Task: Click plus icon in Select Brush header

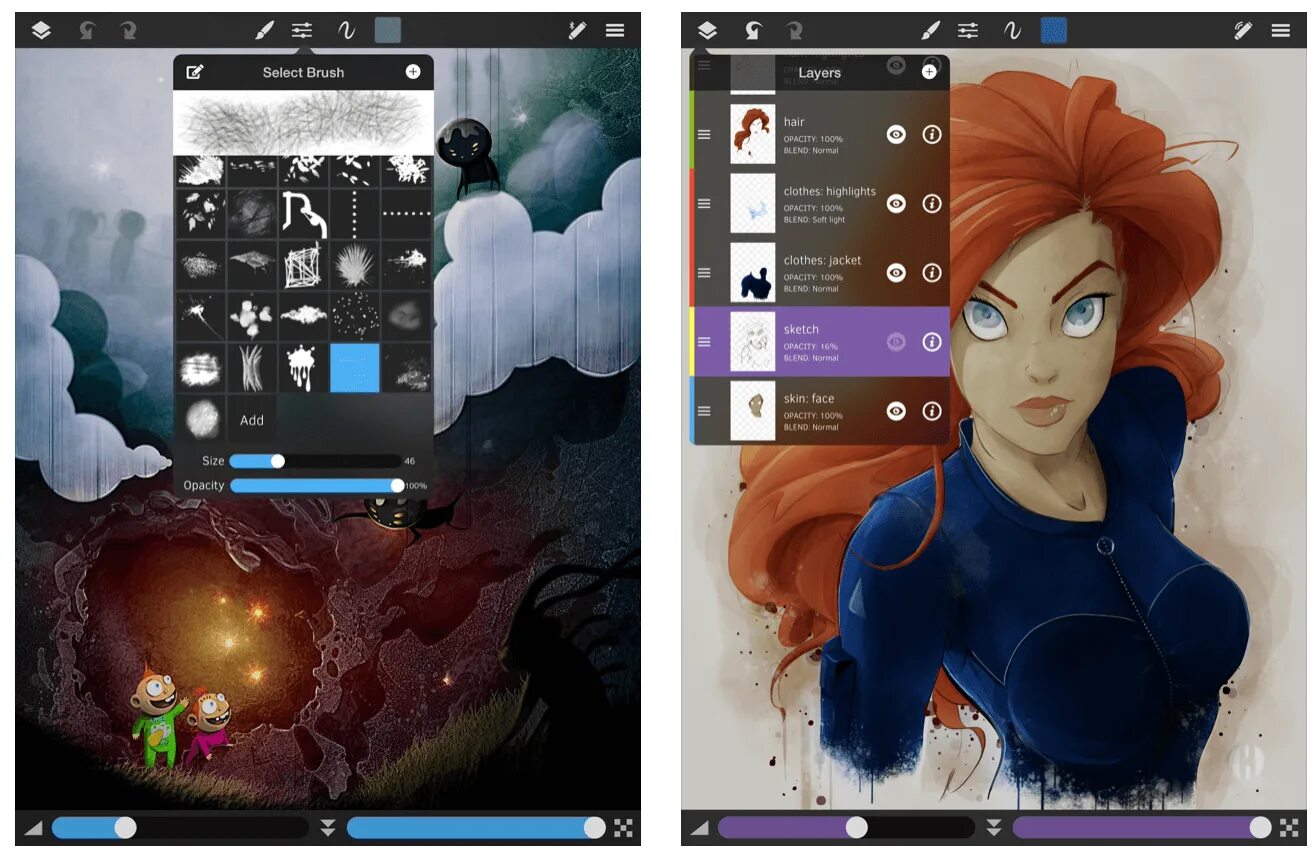Action: tap(413, 72)
